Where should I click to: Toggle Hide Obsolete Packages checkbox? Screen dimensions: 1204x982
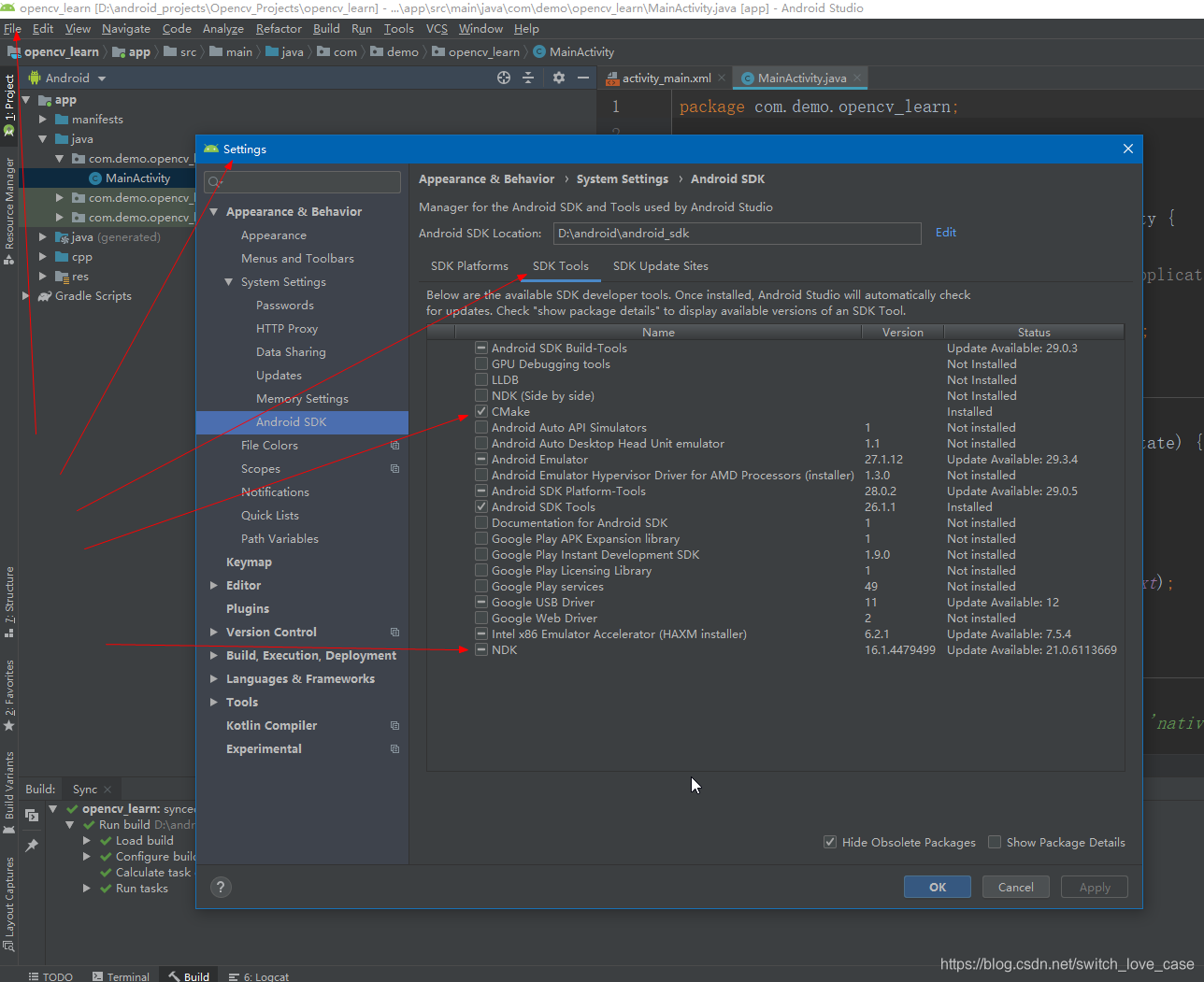point(830,842)
